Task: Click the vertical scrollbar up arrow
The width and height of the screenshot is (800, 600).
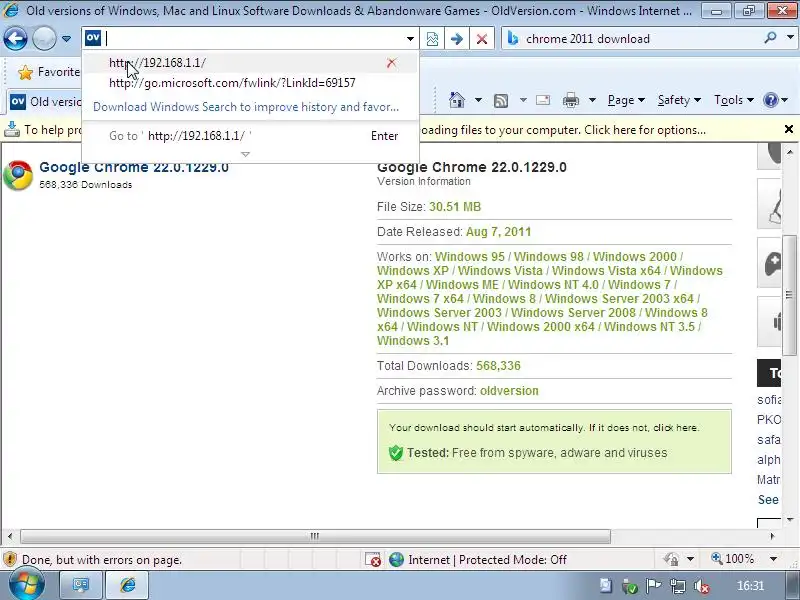Action: 790,152
